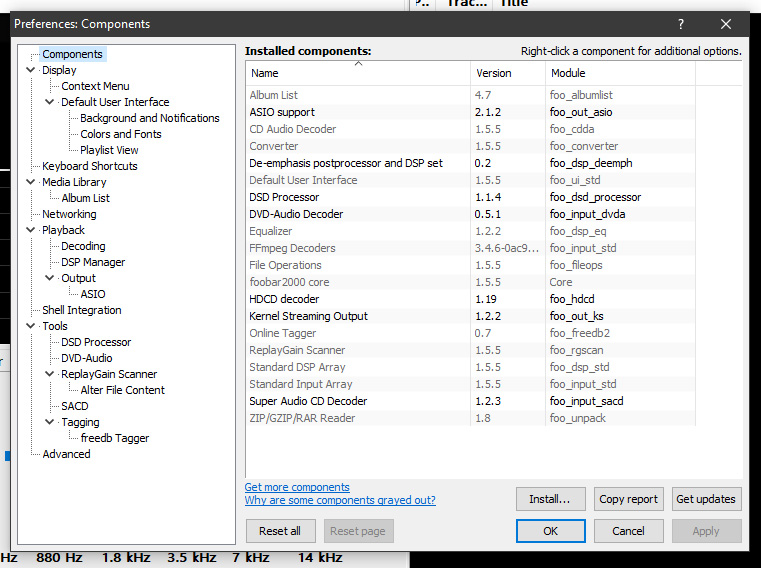The width and height of the screenshot is (761, 568).
Task: Collapse the ReplayGain Scanner tree node
Action: pos(50,374)
